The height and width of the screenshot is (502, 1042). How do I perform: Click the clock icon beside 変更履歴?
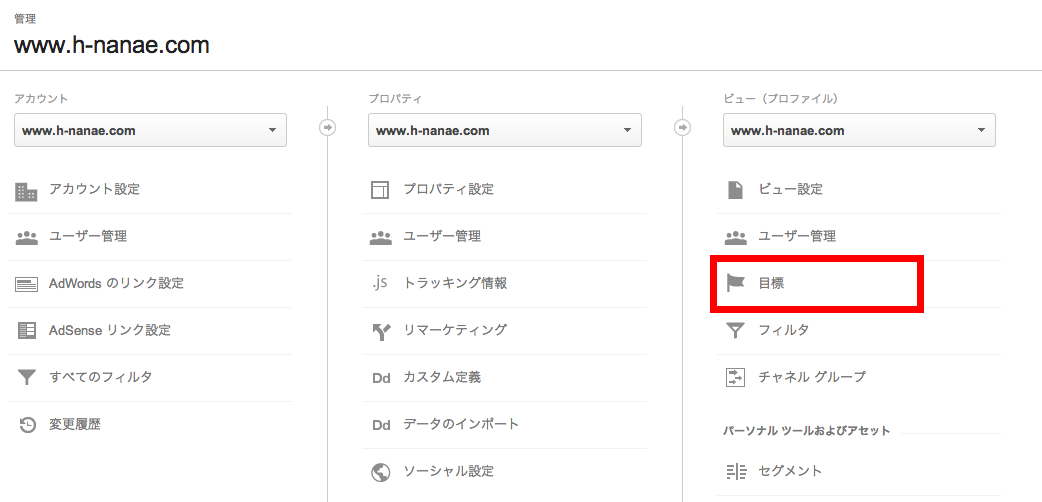27,425
